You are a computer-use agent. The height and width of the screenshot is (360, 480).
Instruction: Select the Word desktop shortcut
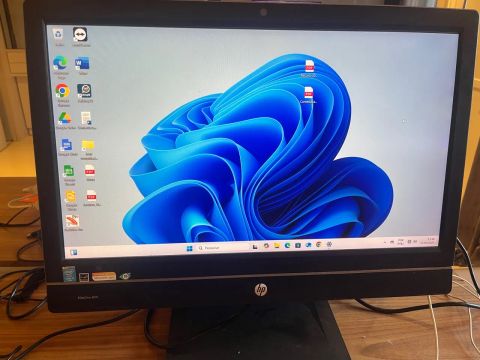coord(82,65)
